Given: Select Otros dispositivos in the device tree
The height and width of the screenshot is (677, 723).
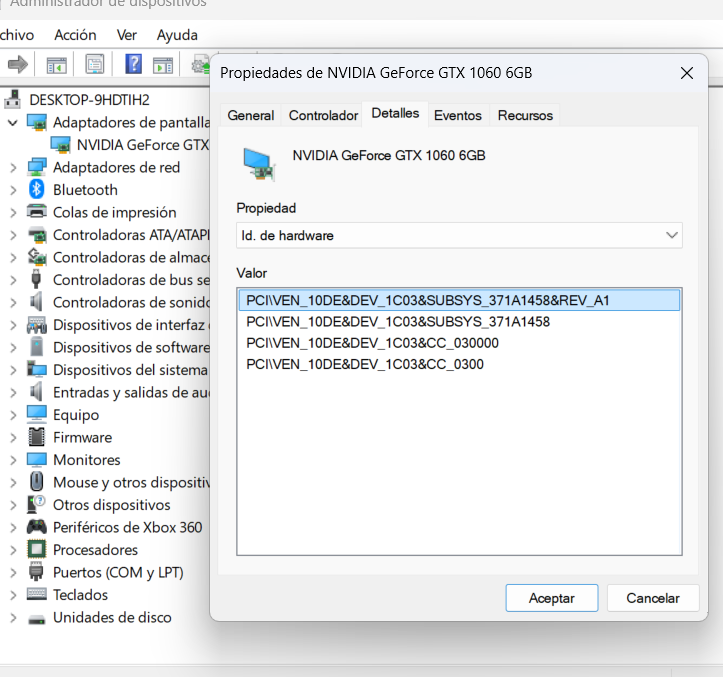Looking at the screenshot, I should [x=112, y=505].
